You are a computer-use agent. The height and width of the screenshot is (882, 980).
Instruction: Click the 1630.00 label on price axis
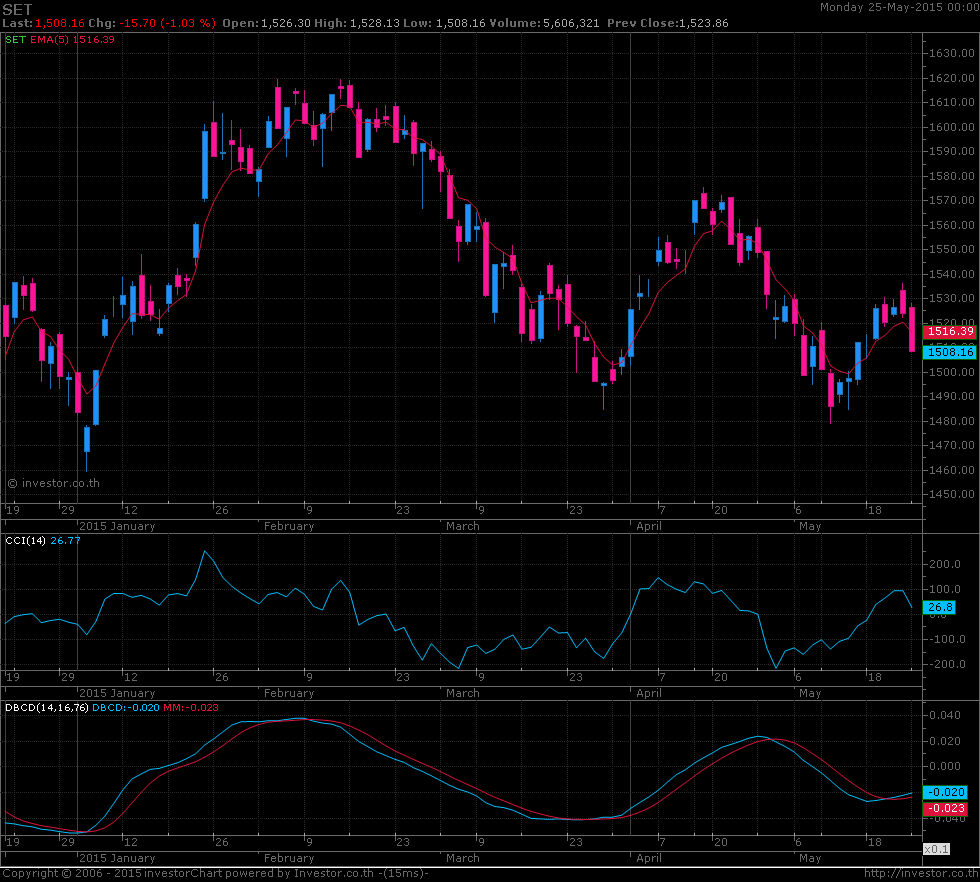(951, 53)
